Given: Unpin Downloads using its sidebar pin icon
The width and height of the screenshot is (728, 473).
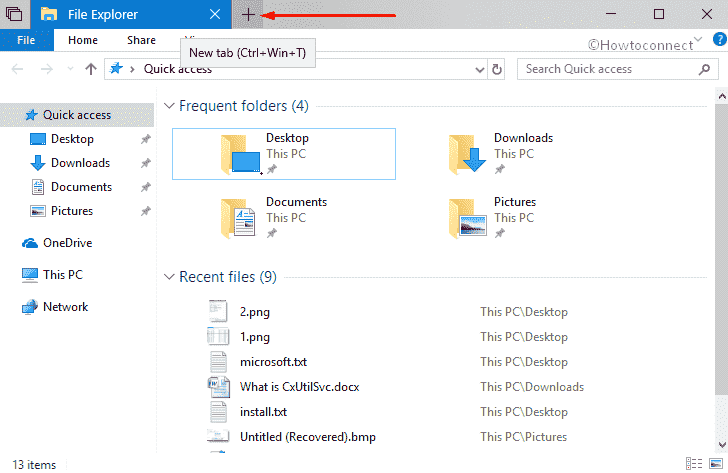Looking at the screenshot, I should click(145, 163).
